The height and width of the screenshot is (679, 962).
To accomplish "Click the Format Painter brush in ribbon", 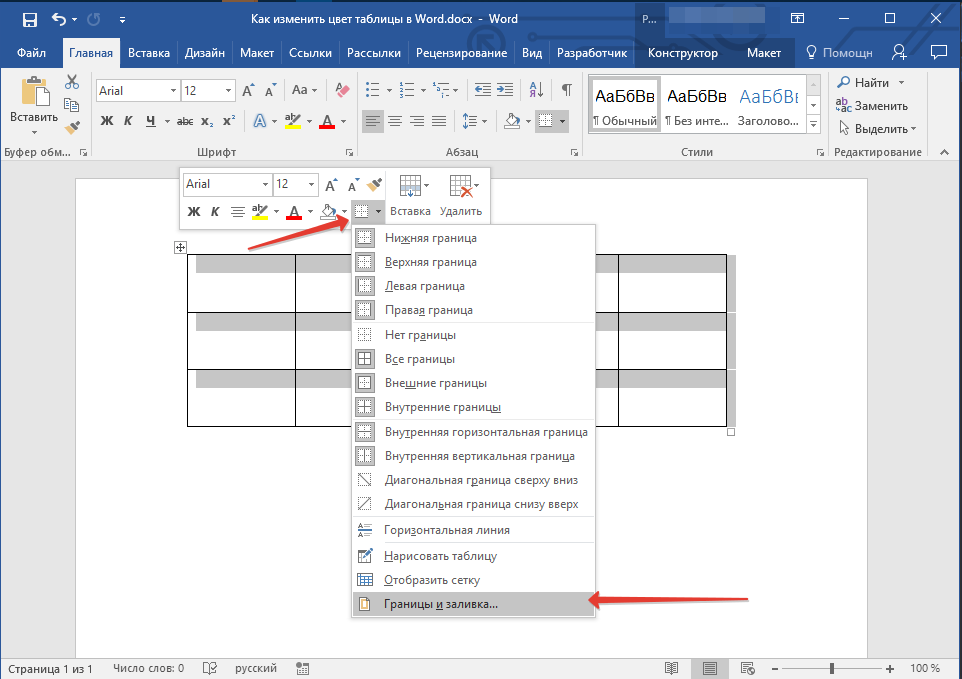I will [72, 128].
